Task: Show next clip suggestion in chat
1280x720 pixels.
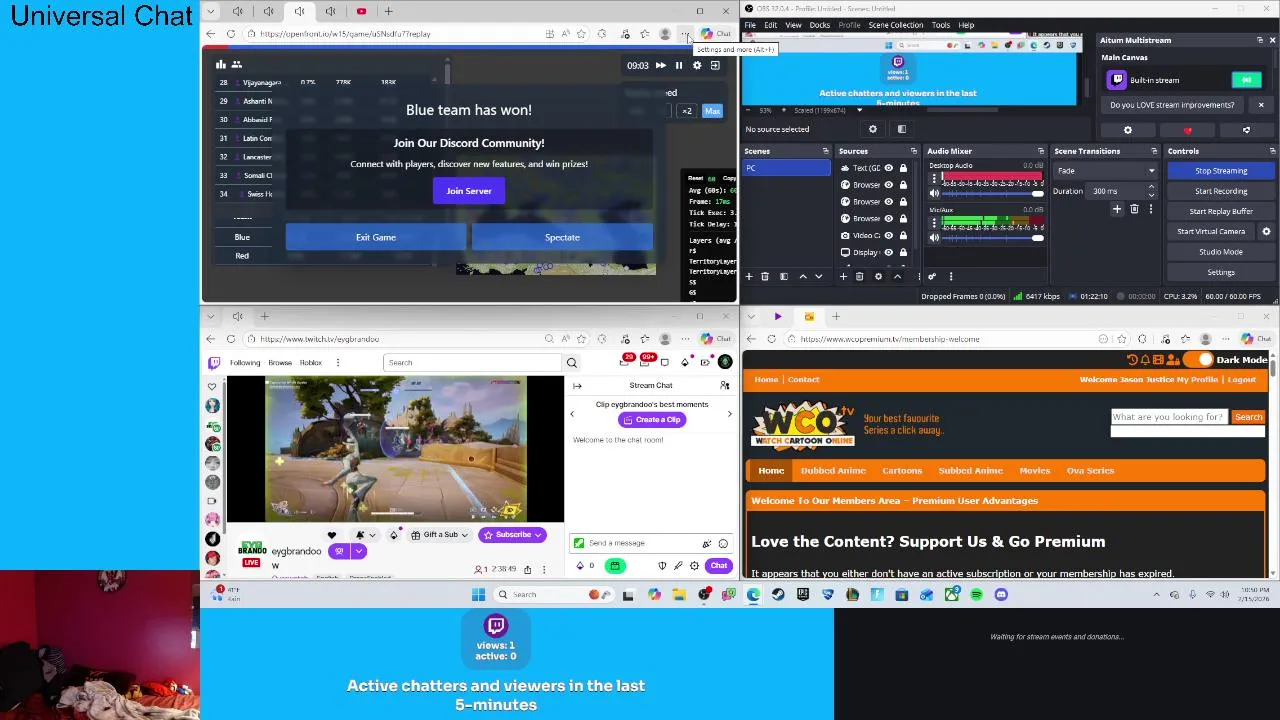Action: tap(729, 413)
